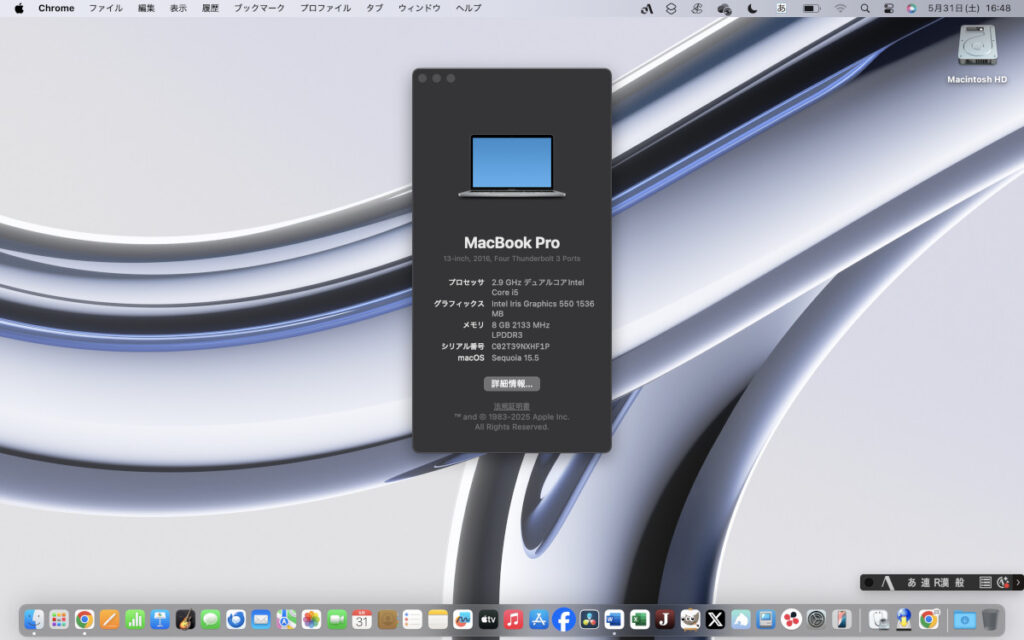
Task: Open Messages in the Dock
Action: (210, 619)
